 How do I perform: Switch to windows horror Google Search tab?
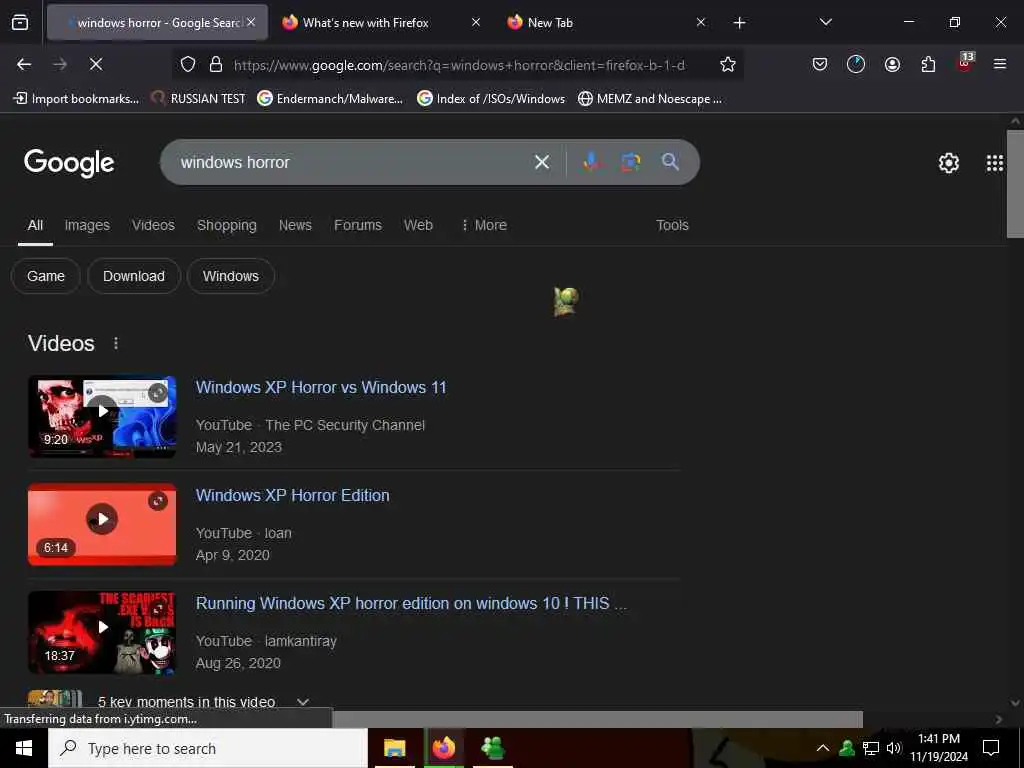coord(157,23)
